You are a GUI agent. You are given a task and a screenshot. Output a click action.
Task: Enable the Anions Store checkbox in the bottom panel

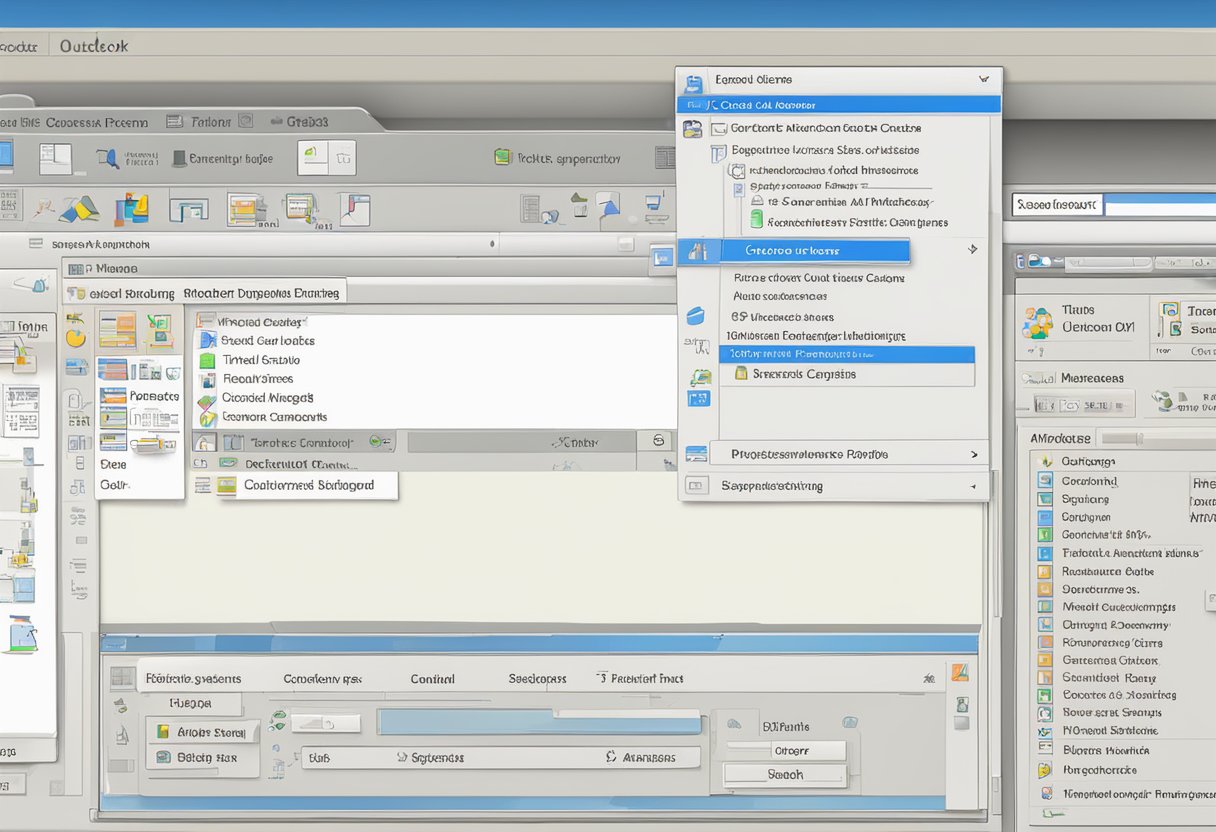tap(166, 731)
